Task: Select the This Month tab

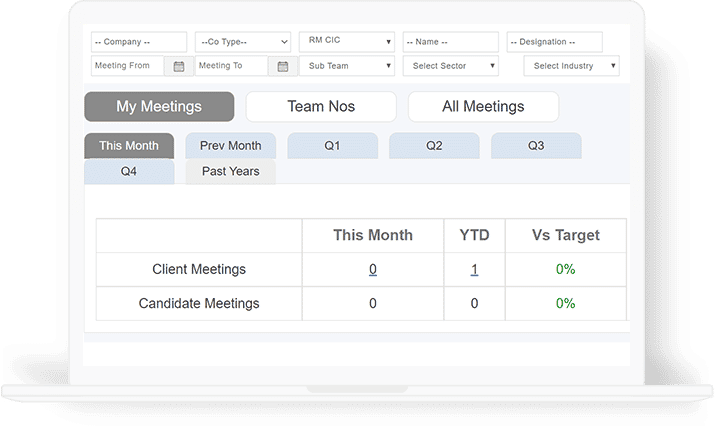Action: tap(129, 146)
